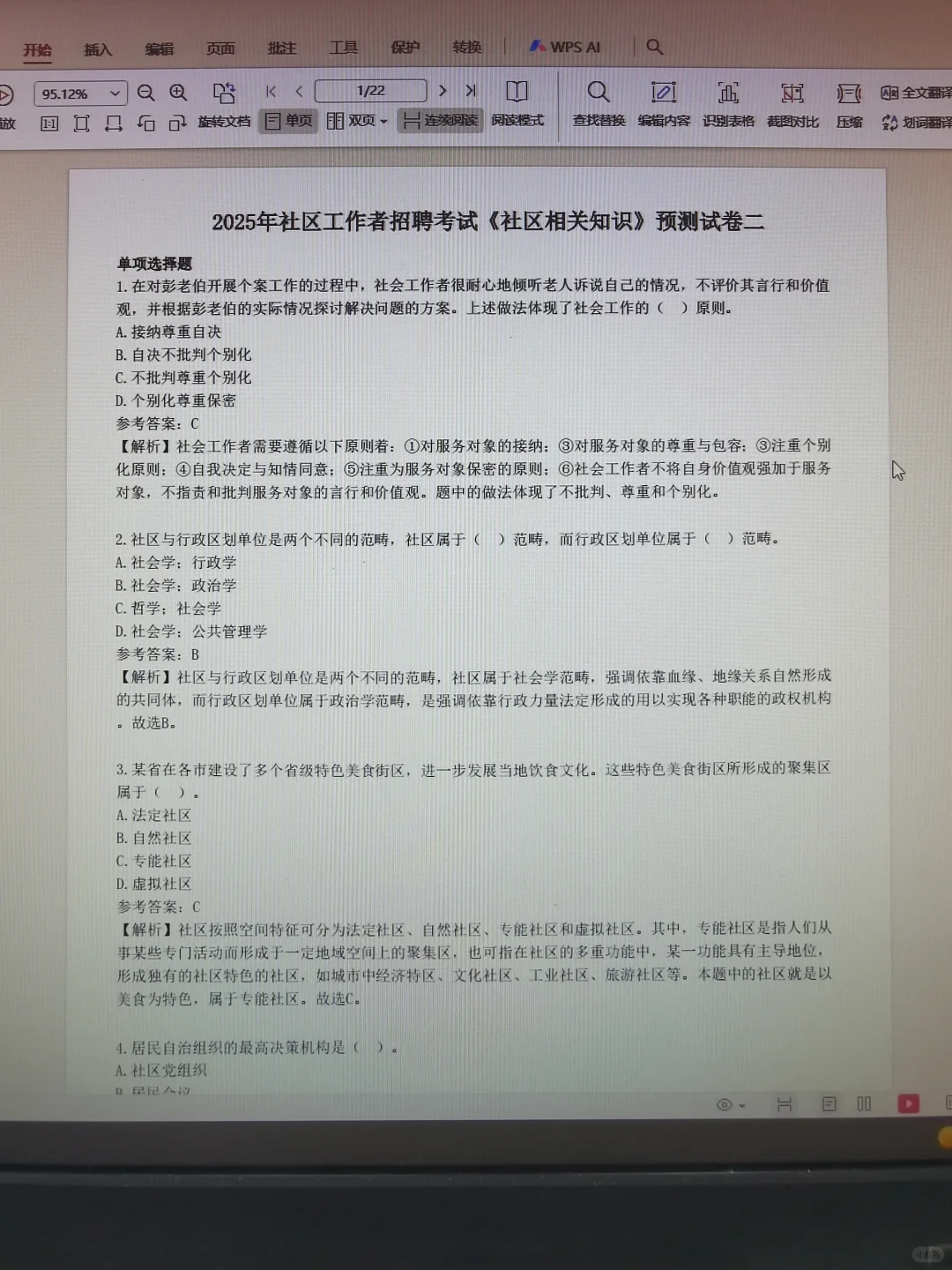
Task: Click option B. 自决不批判个别化
Action: [183, 355]
